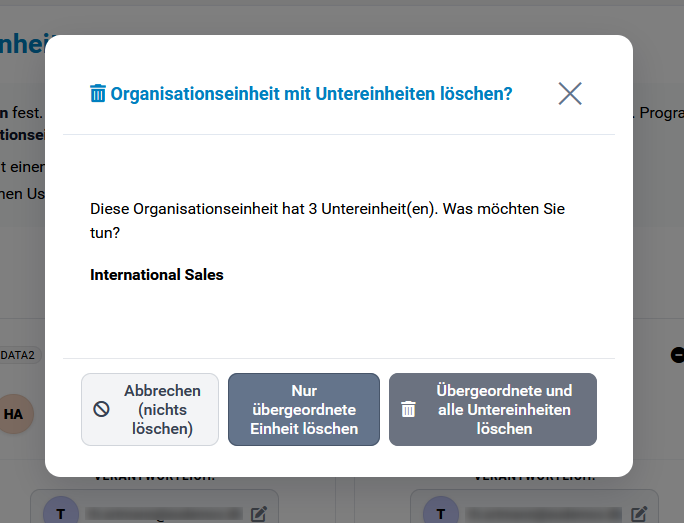The width and height of the screenshot is (684, 523).
Task: Close the delete dialog with X
Action: (x=570, y=94)
